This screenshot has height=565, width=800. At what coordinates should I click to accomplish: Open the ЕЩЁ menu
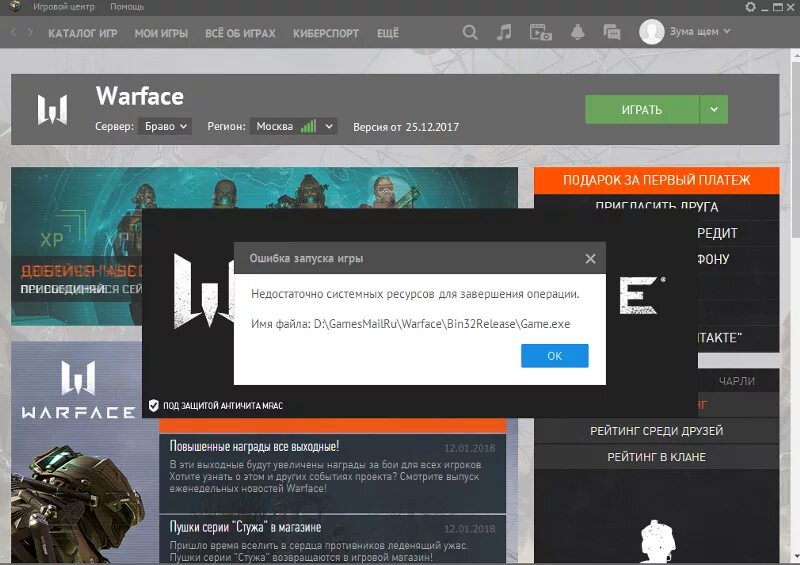coord(388,33)
